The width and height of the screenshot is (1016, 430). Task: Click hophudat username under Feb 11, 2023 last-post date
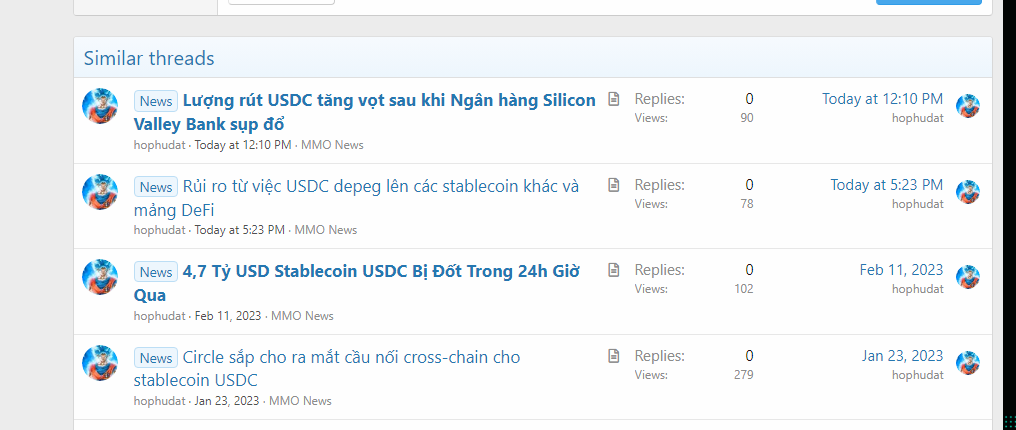coord(917,289)
